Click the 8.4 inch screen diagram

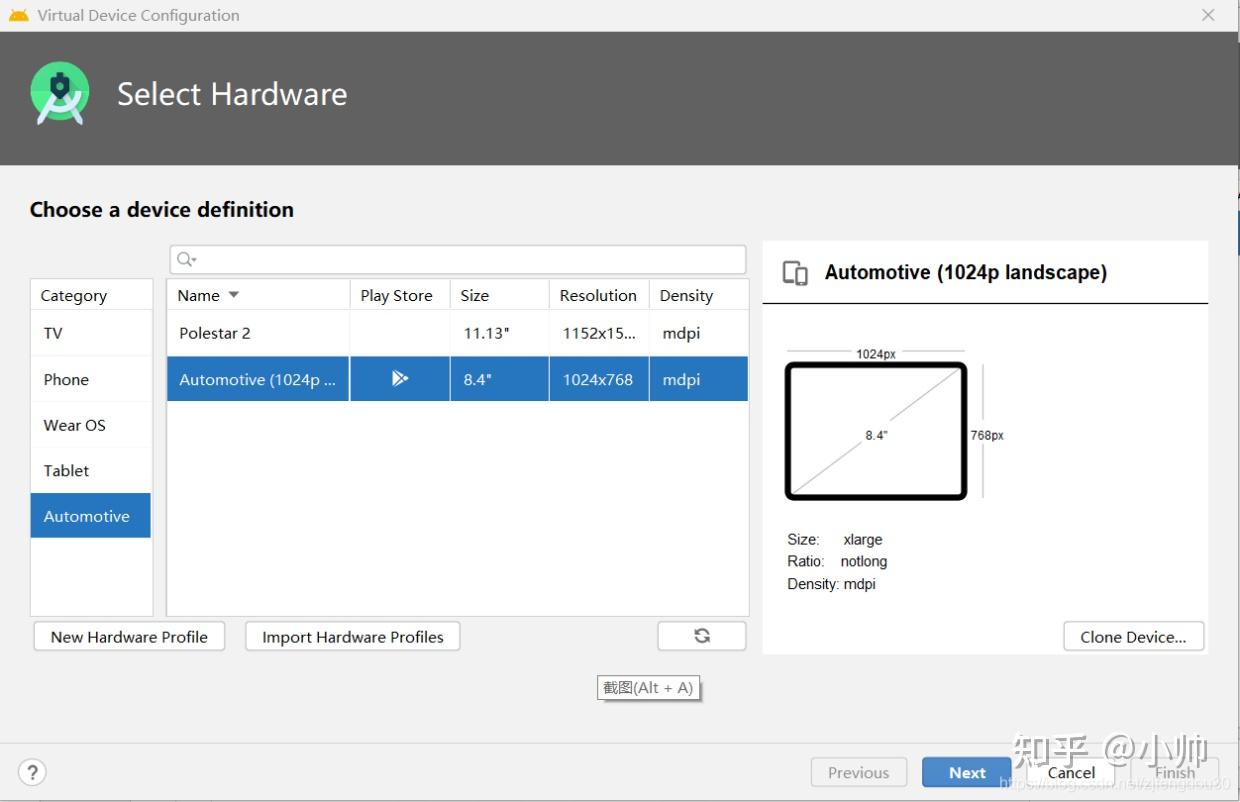[875, 431]
